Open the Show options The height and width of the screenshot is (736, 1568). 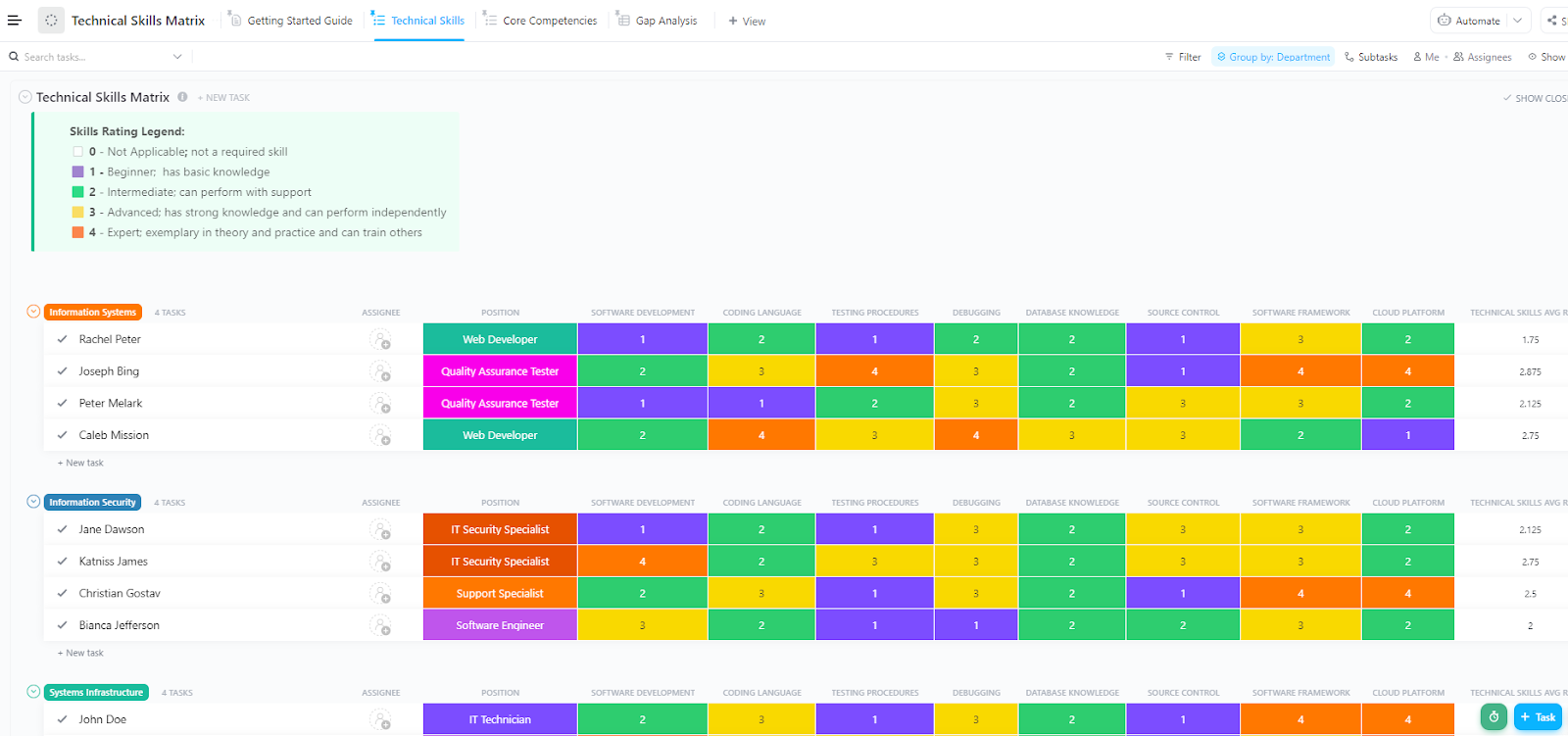pyautogui.click(x=1546, y=57)
